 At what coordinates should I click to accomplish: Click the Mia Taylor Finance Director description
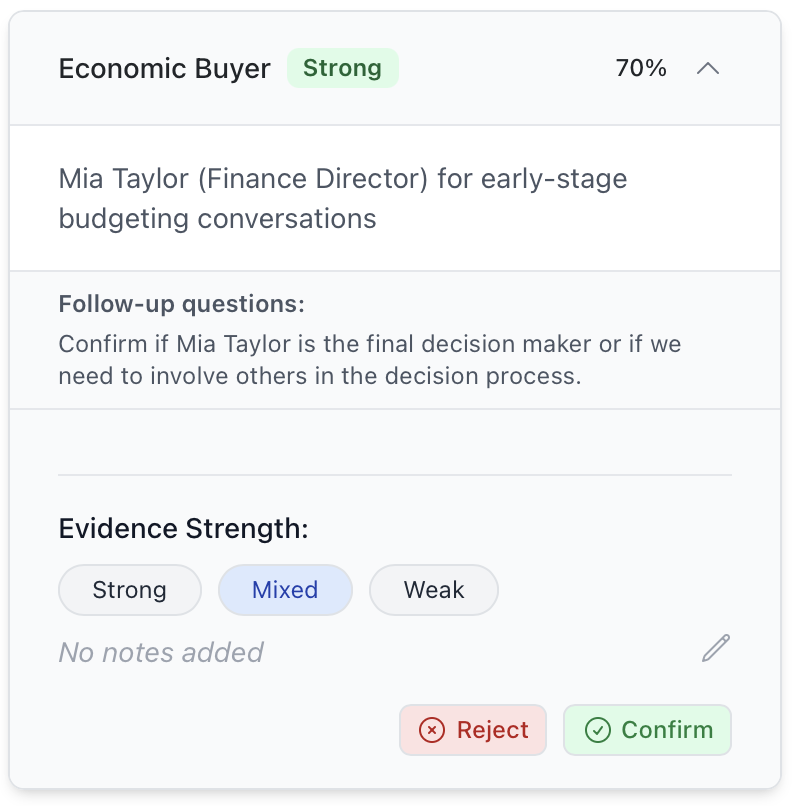point(342,180)
